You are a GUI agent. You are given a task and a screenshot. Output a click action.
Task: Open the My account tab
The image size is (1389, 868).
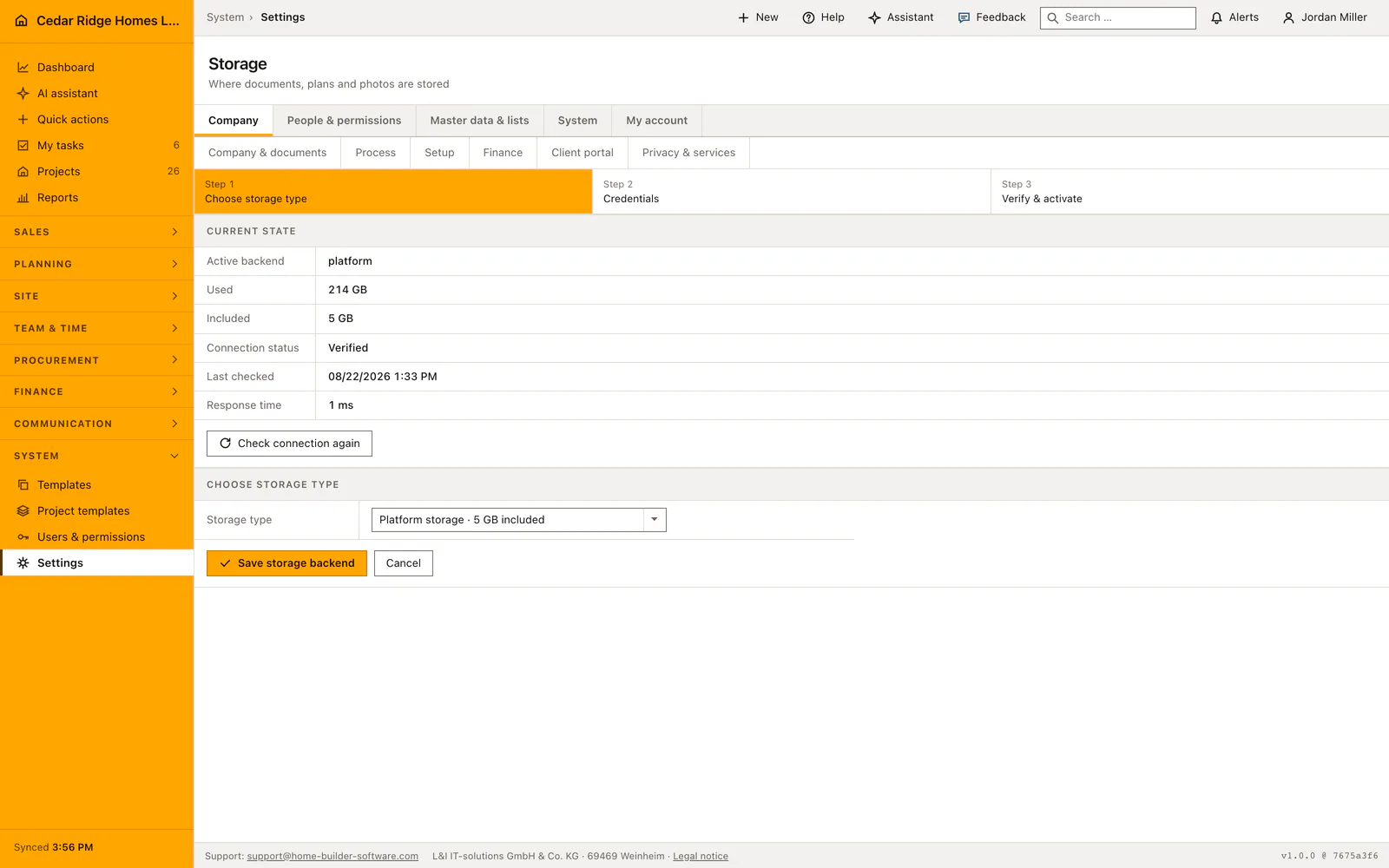coord(657,121)
